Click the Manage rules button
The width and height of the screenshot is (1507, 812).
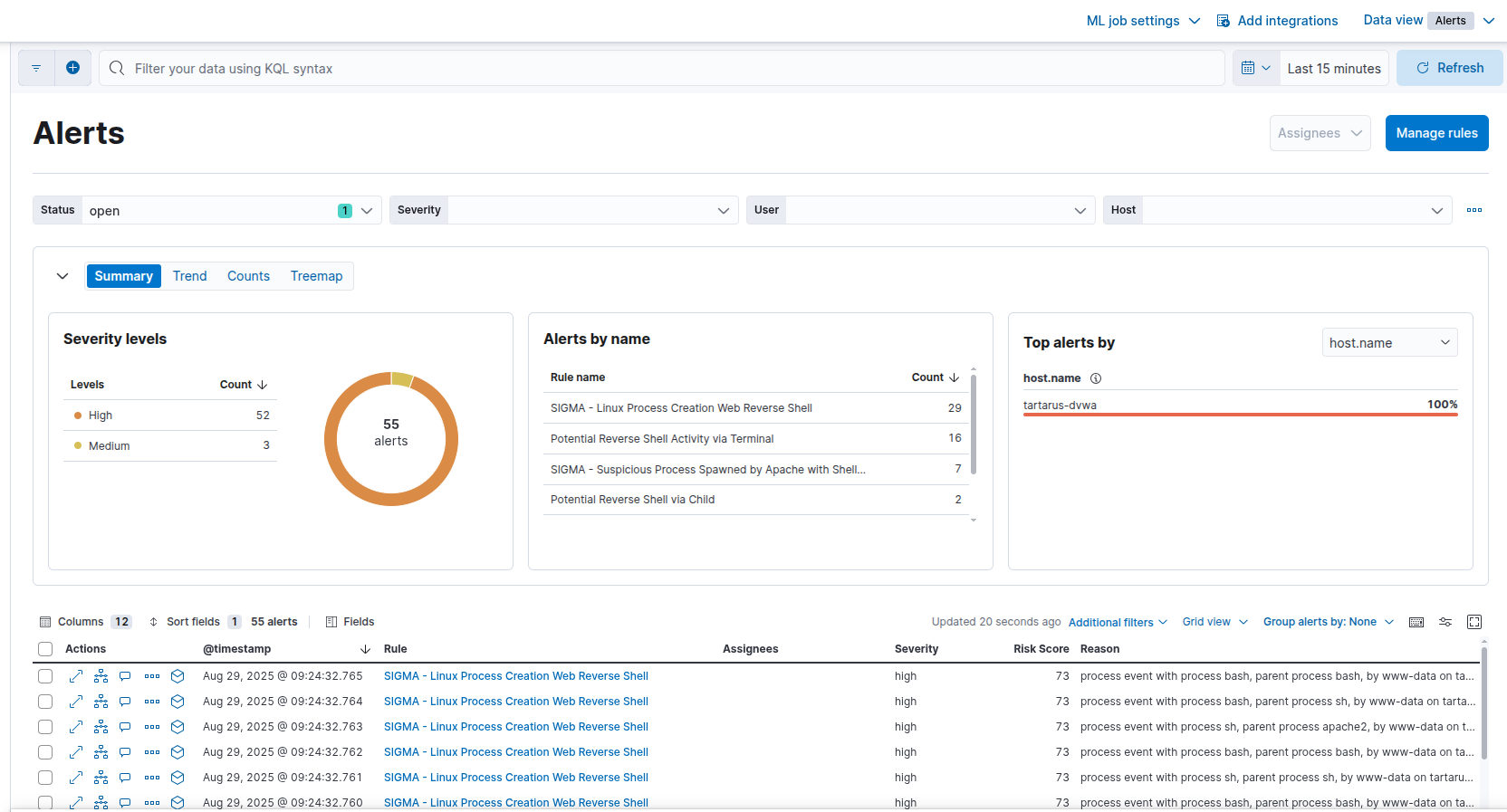1436,133
